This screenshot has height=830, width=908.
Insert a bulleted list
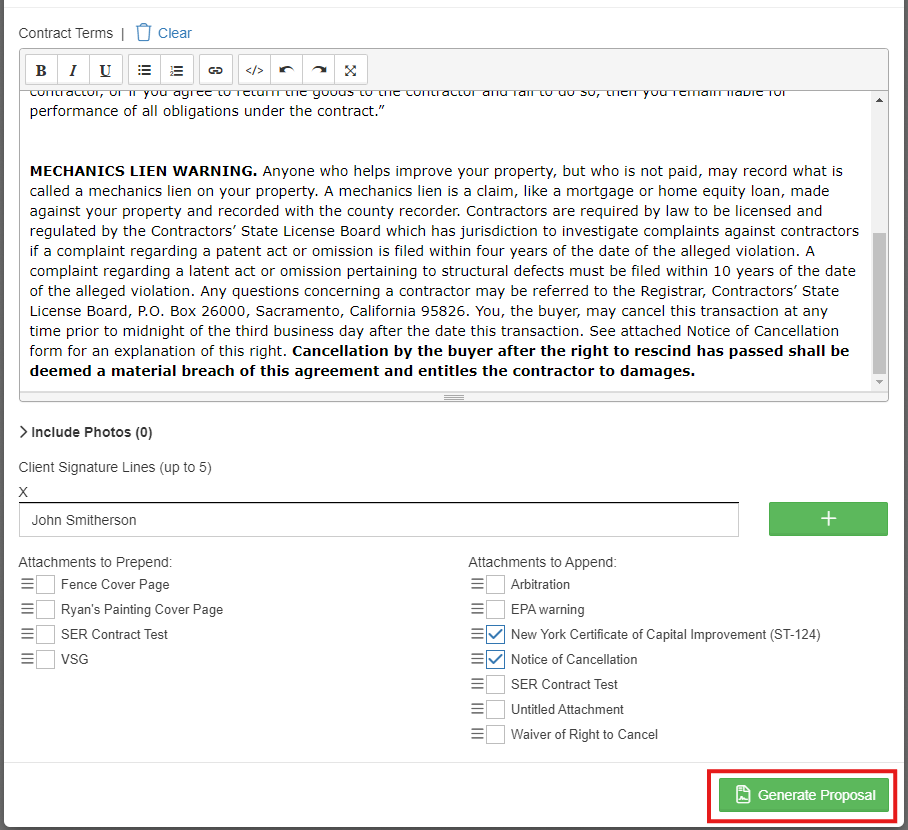click(x=145, y=70)
